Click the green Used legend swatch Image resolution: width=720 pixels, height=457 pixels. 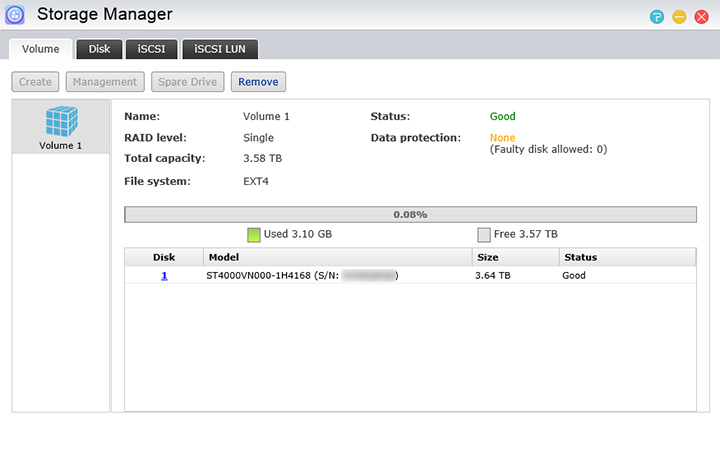254,235
